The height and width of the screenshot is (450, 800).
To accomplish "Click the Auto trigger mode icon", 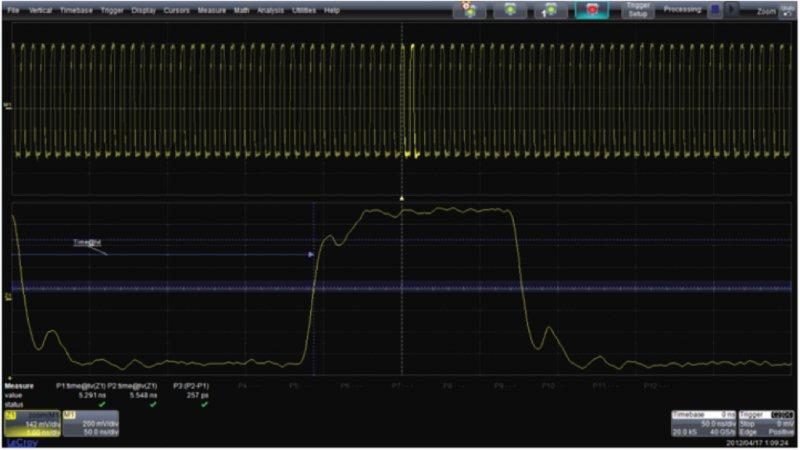I will (x=471, y=10).
